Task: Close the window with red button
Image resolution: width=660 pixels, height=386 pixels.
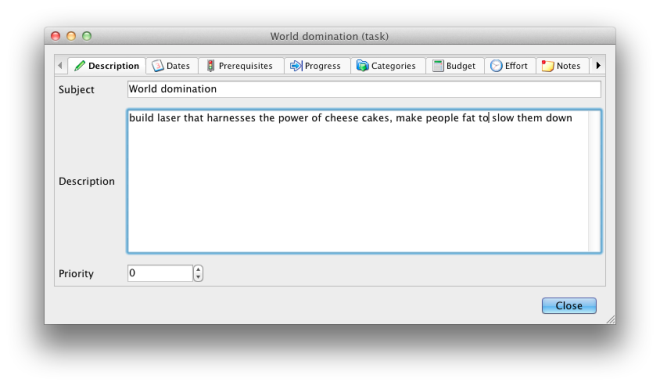Action: 56,36
